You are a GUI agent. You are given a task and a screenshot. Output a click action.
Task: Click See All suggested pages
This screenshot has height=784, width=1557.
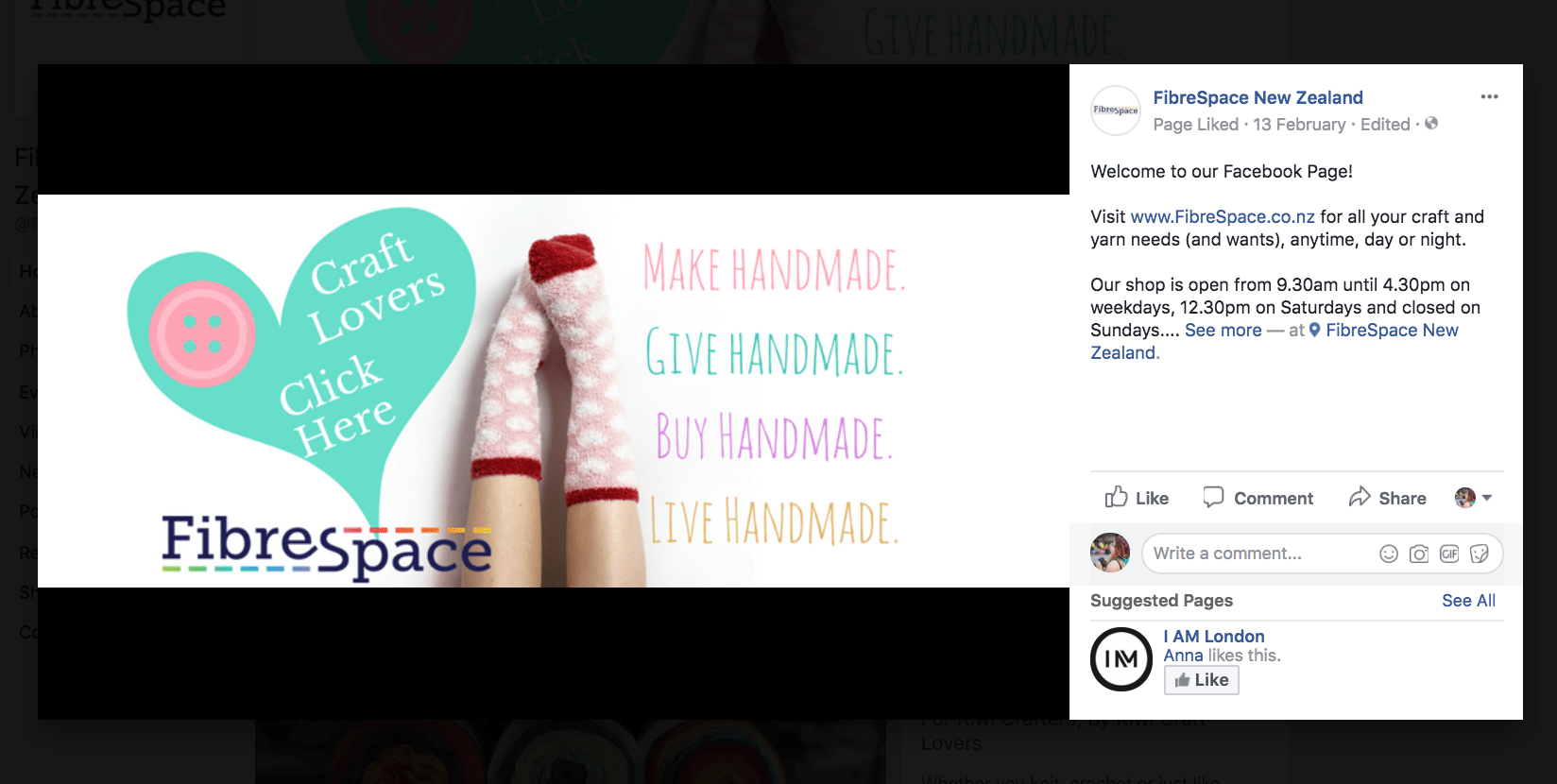[1468, 601]
